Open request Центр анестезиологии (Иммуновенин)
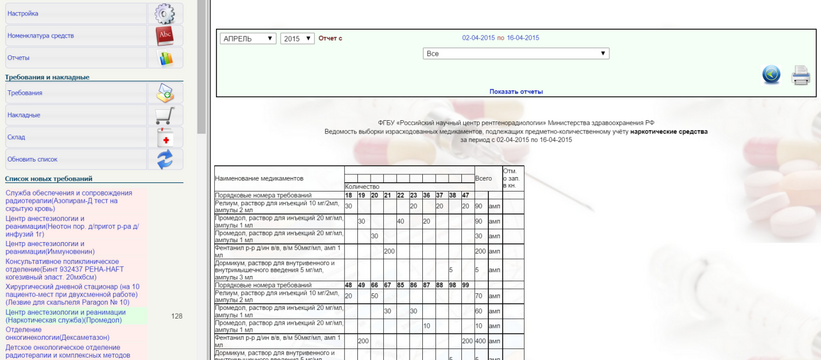The width and height of the screenshot is (821, 360). point(76,248)
